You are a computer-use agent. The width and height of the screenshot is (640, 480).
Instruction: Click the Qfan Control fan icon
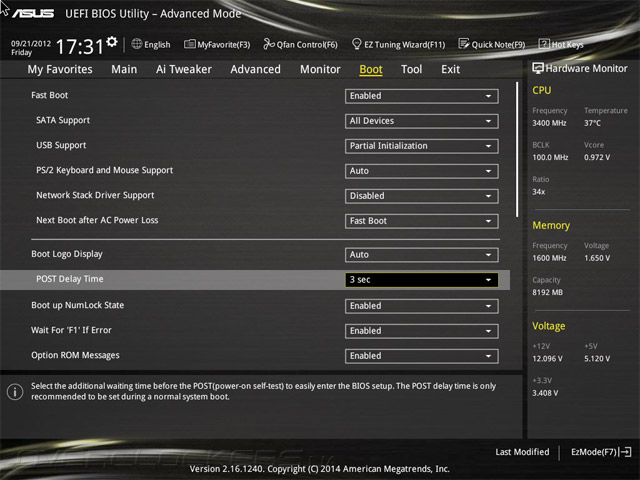click(x=269, y=44)
